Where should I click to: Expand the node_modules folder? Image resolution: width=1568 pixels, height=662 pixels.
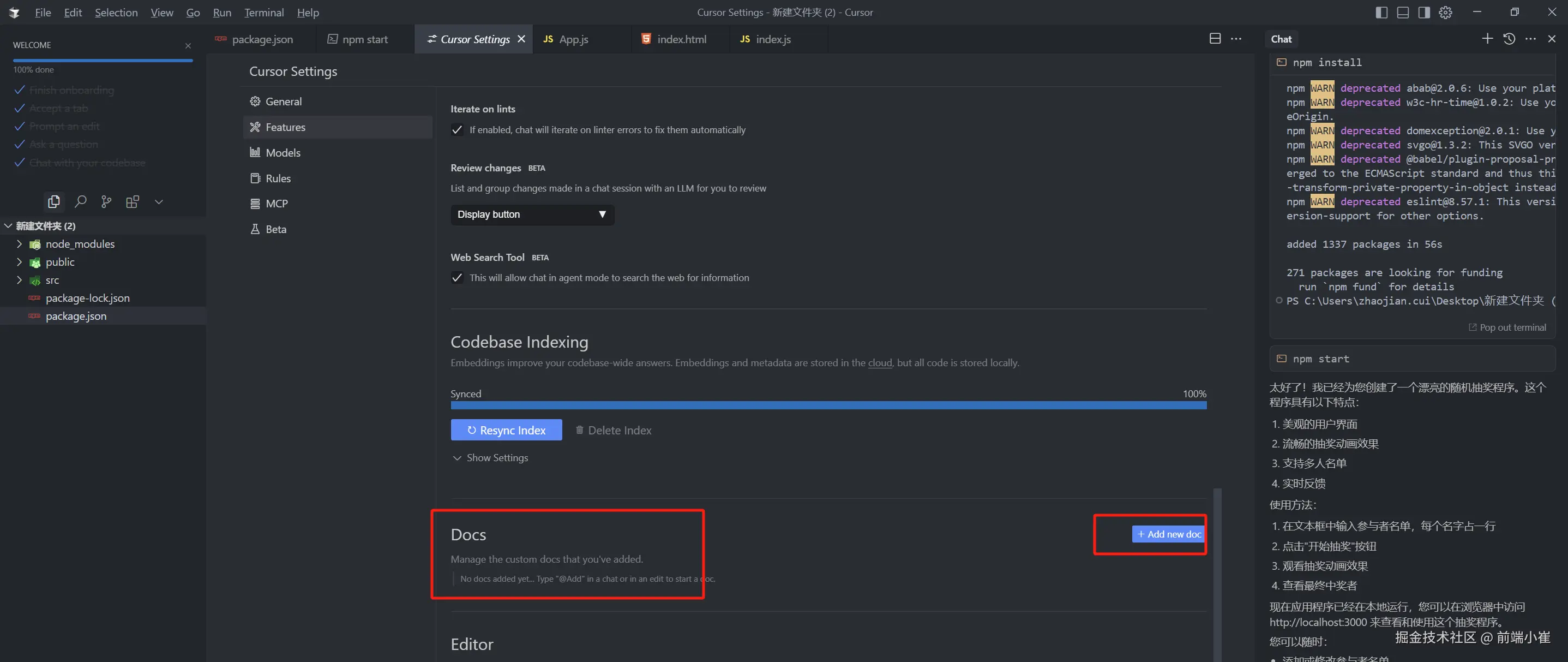point(80,244)
